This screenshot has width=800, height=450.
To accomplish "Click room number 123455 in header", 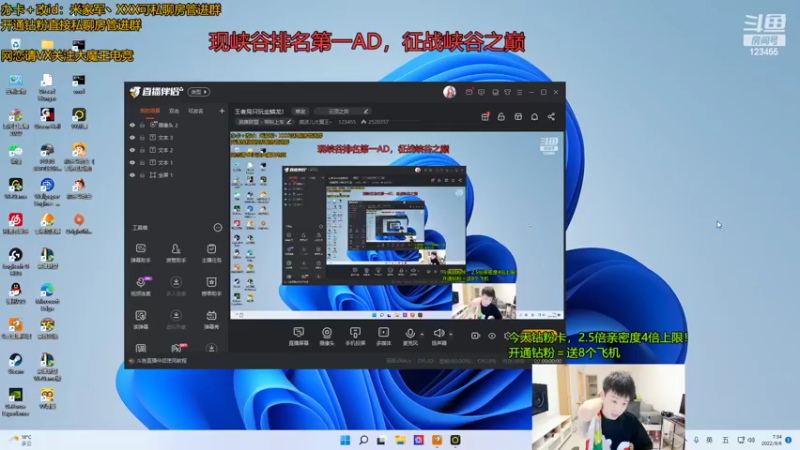I will pos(347,122).
